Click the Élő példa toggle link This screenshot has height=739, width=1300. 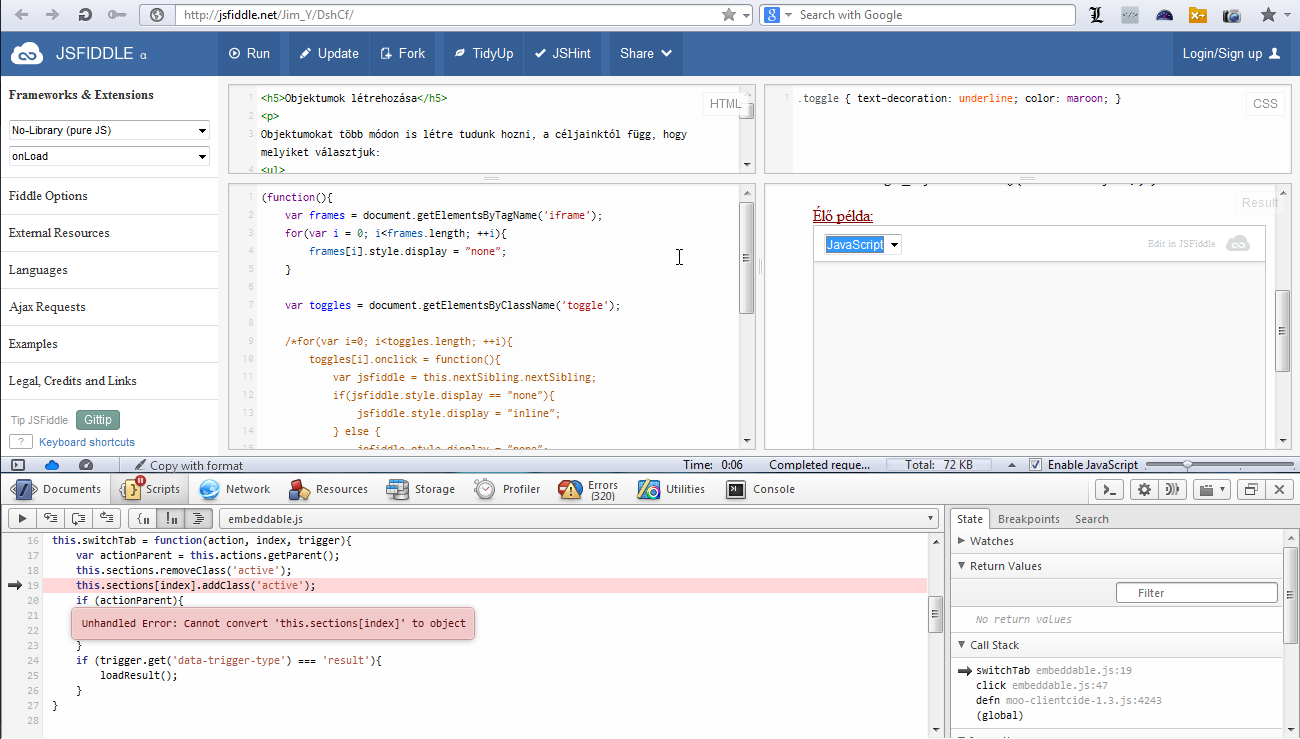[x=842, y=216]
